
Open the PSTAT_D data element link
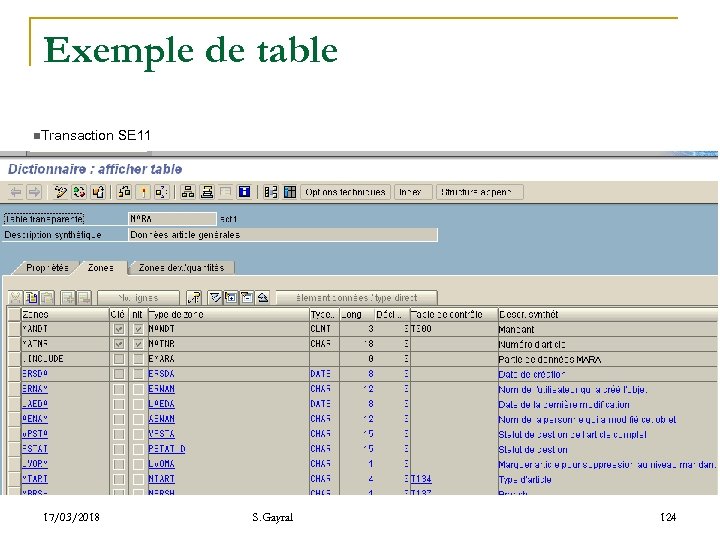tap(167, 449)
